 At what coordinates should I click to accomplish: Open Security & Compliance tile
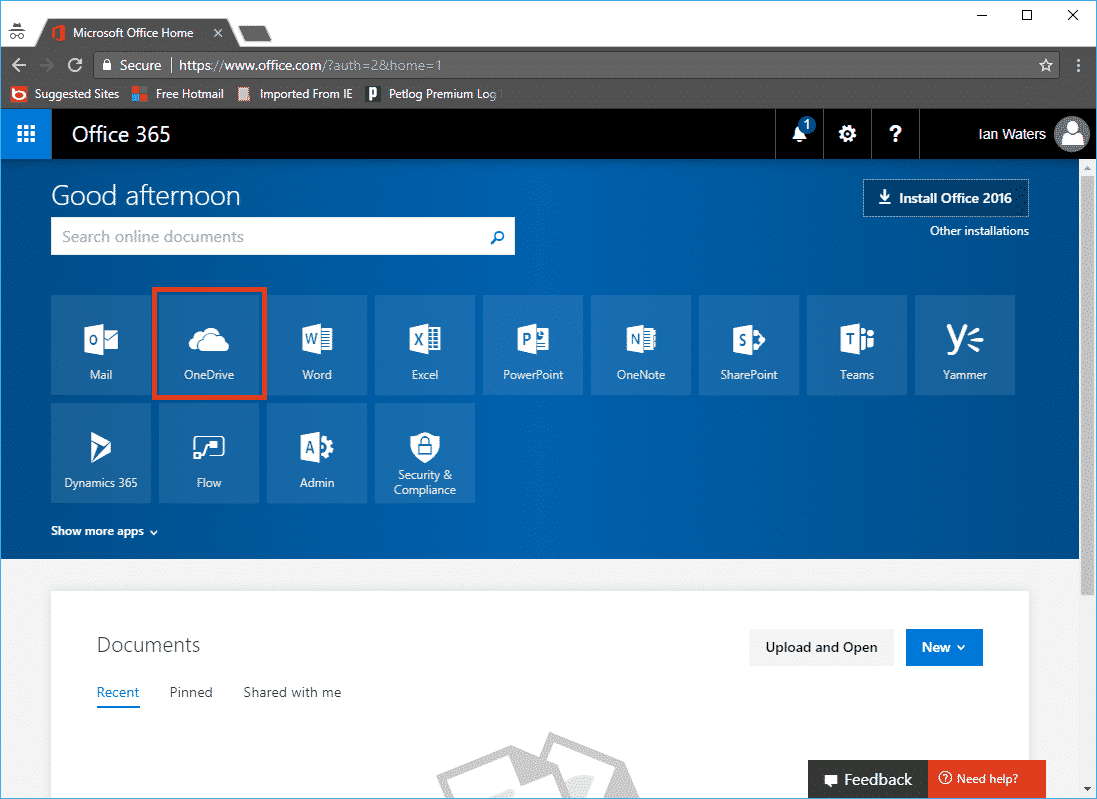[425, 453]
